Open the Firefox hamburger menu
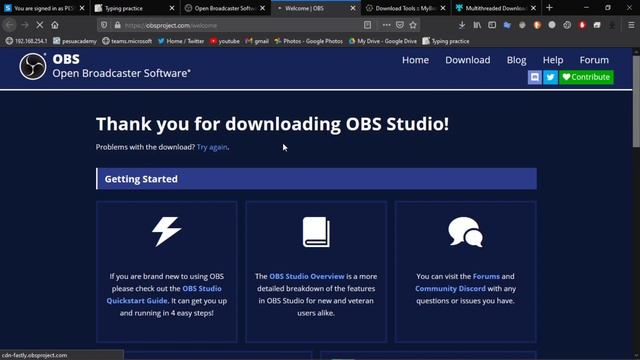Viewport: 640px width, 360px height. [631, 25]
